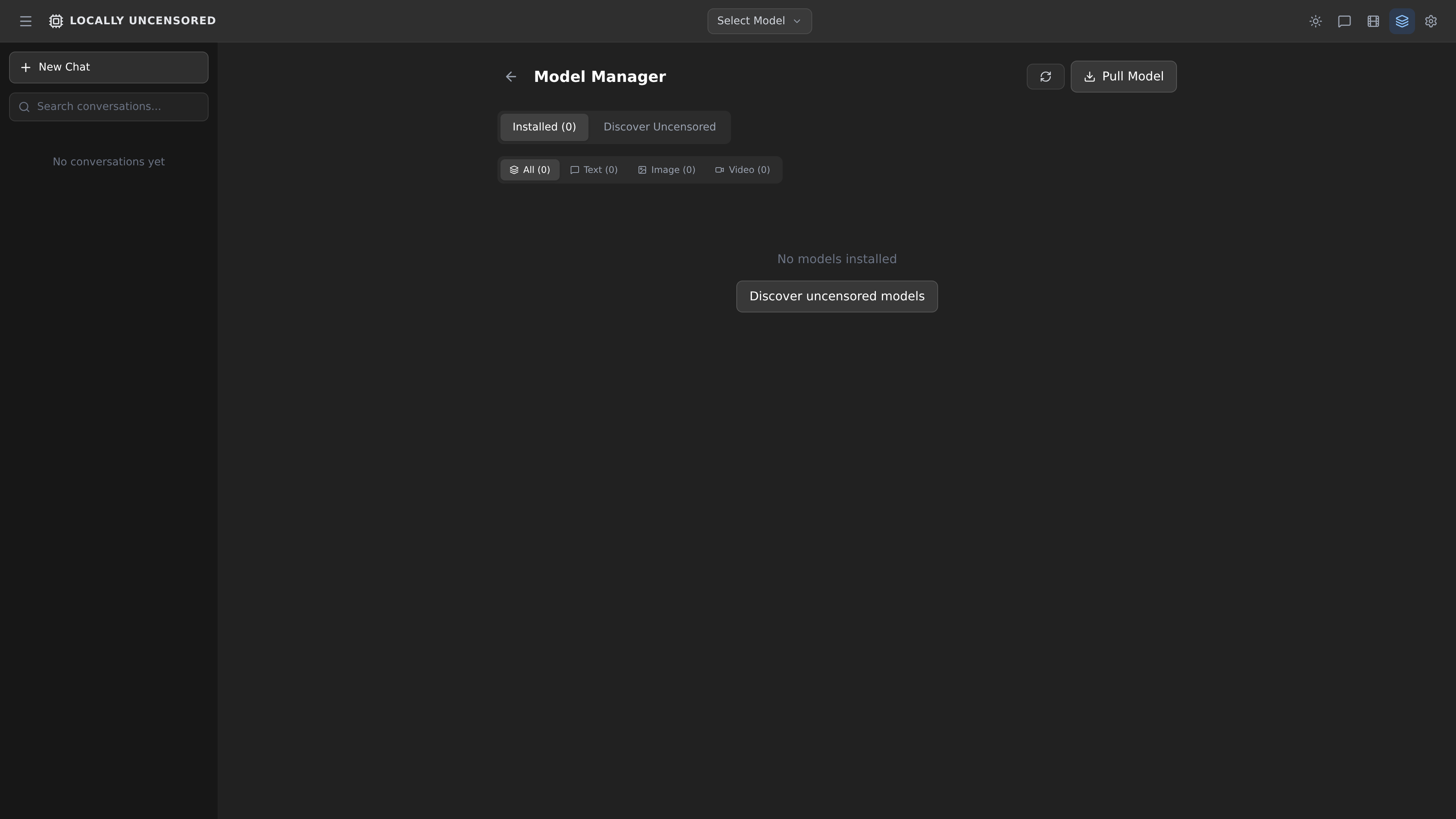Open the sidebar hamburger menu
The height and width of the screenshot is (819, 1456).
pos(26,21)
